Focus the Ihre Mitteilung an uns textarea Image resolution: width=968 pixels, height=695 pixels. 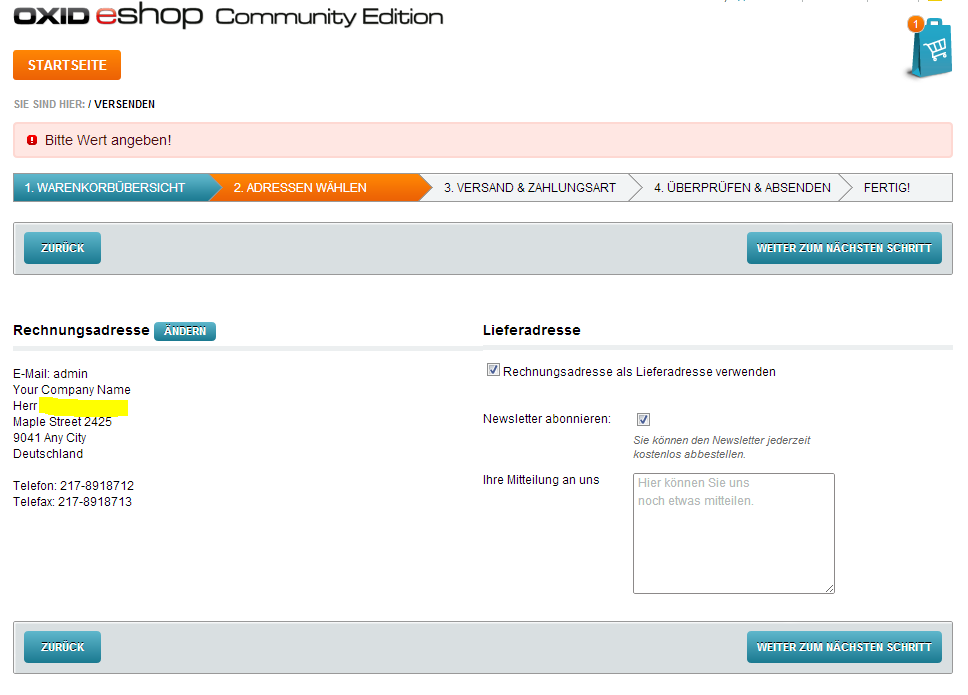point(733,533)
